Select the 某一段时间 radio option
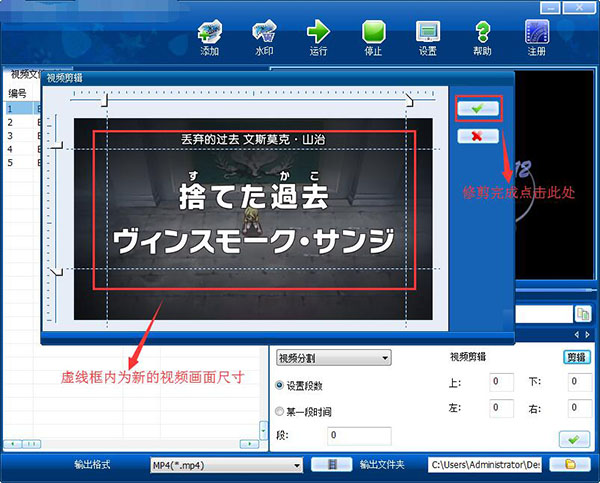600x483 pixels. [280, 411]
